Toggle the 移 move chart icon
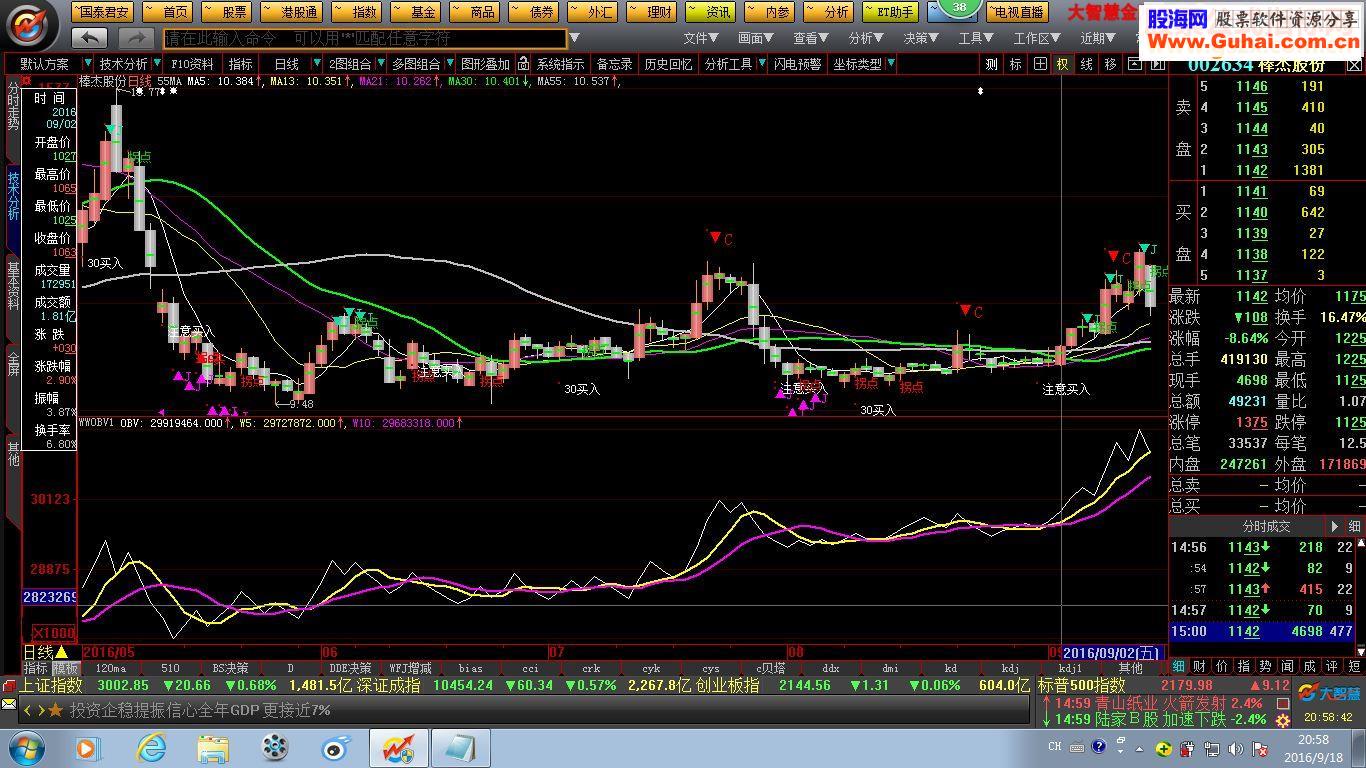Image resolution: width=1366 pixels, height=768 pixels. pyautogui.click(x=1110, y=64)
